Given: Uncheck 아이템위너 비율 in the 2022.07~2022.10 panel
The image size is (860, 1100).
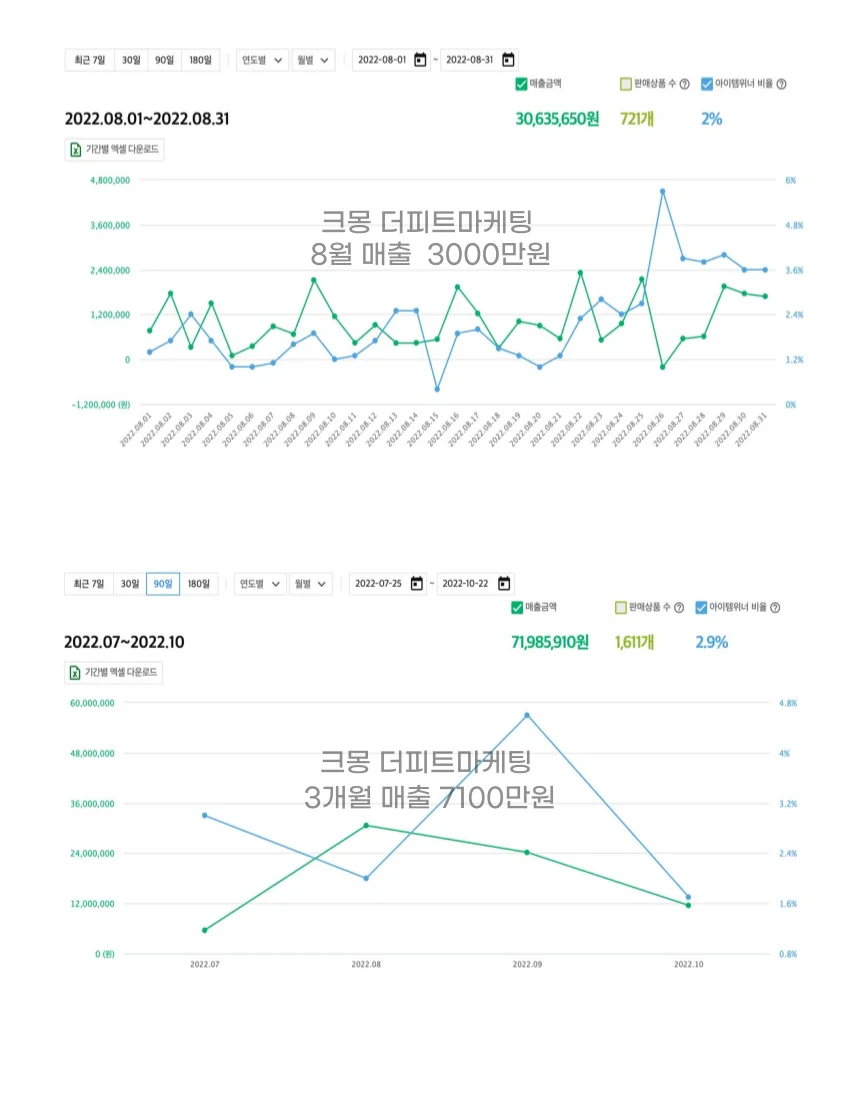Looking at the screenshot, I should point(701,607).
